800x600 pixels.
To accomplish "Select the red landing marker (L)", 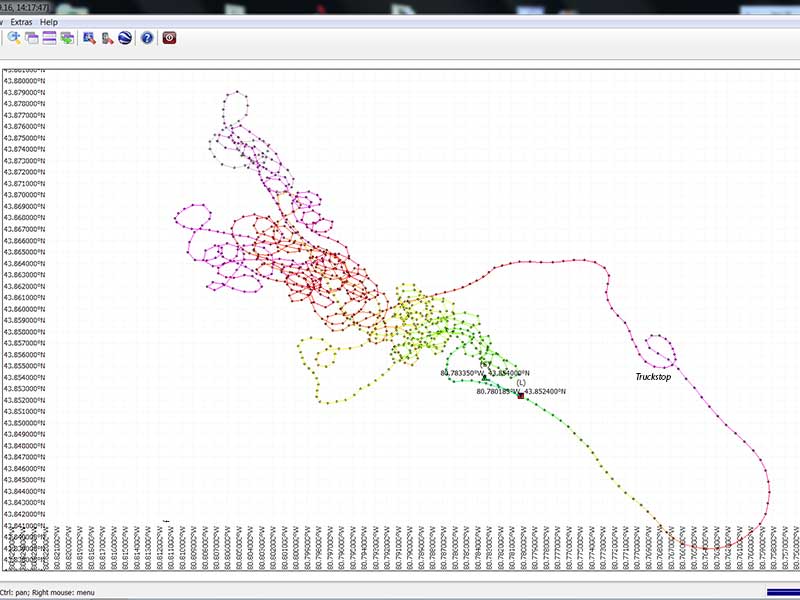I will [521, 396].
